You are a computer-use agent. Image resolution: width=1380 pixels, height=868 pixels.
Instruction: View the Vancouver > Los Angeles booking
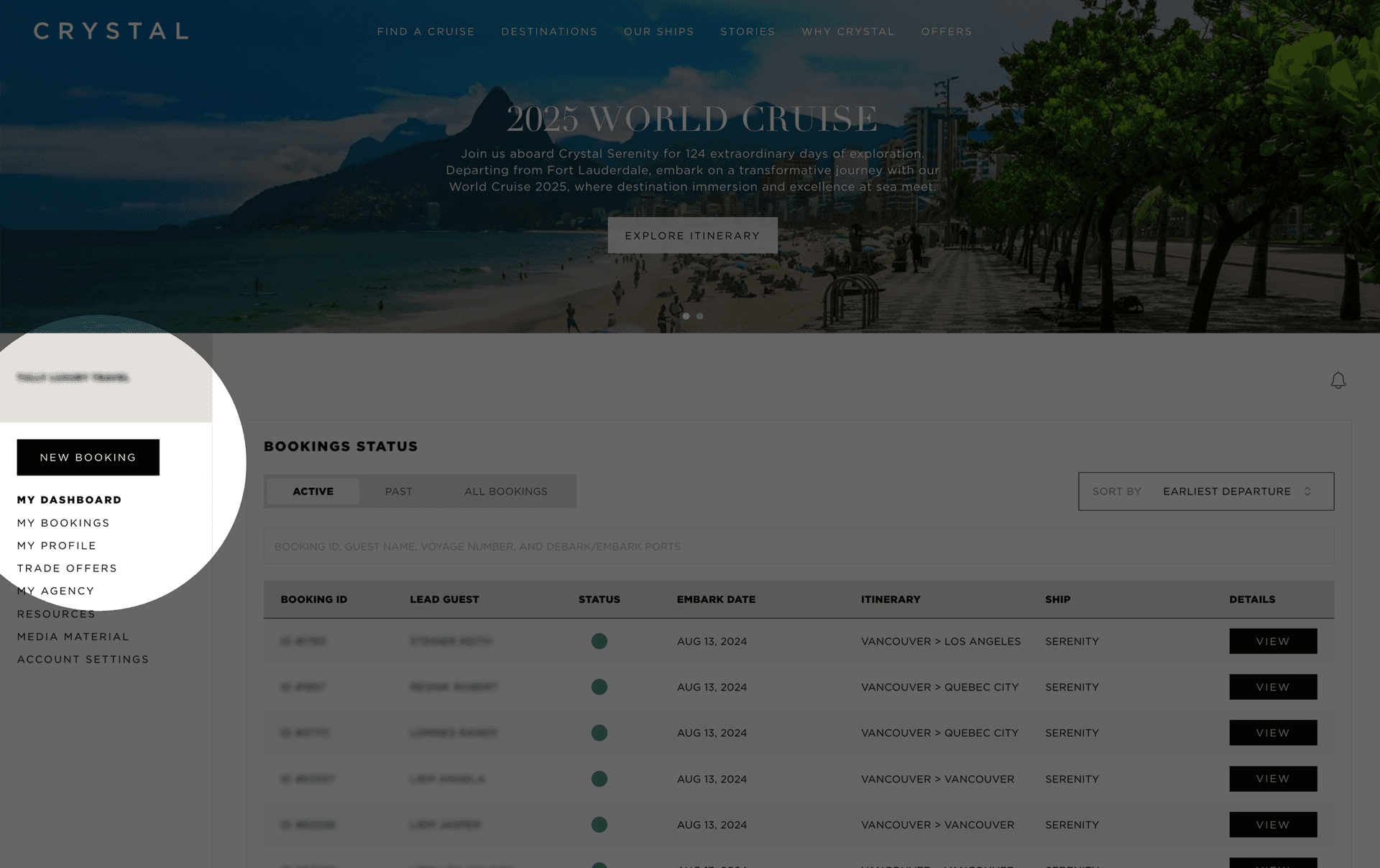point(1273,641)
